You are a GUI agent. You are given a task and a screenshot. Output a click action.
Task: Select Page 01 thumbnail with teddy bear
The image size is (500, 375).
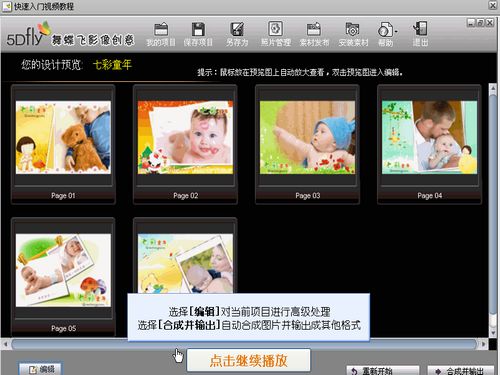pos(63,137)
